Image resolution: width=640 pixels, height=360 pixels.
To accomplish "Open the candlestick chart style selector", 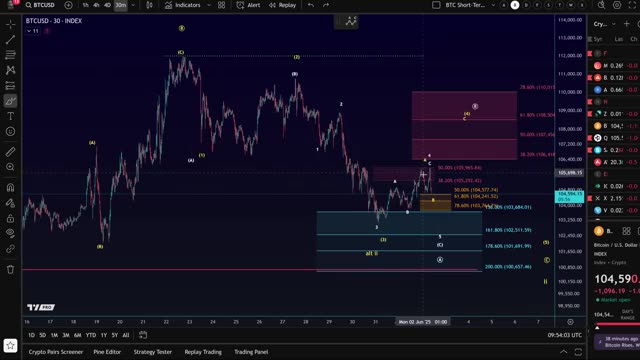I will (149, 5).
